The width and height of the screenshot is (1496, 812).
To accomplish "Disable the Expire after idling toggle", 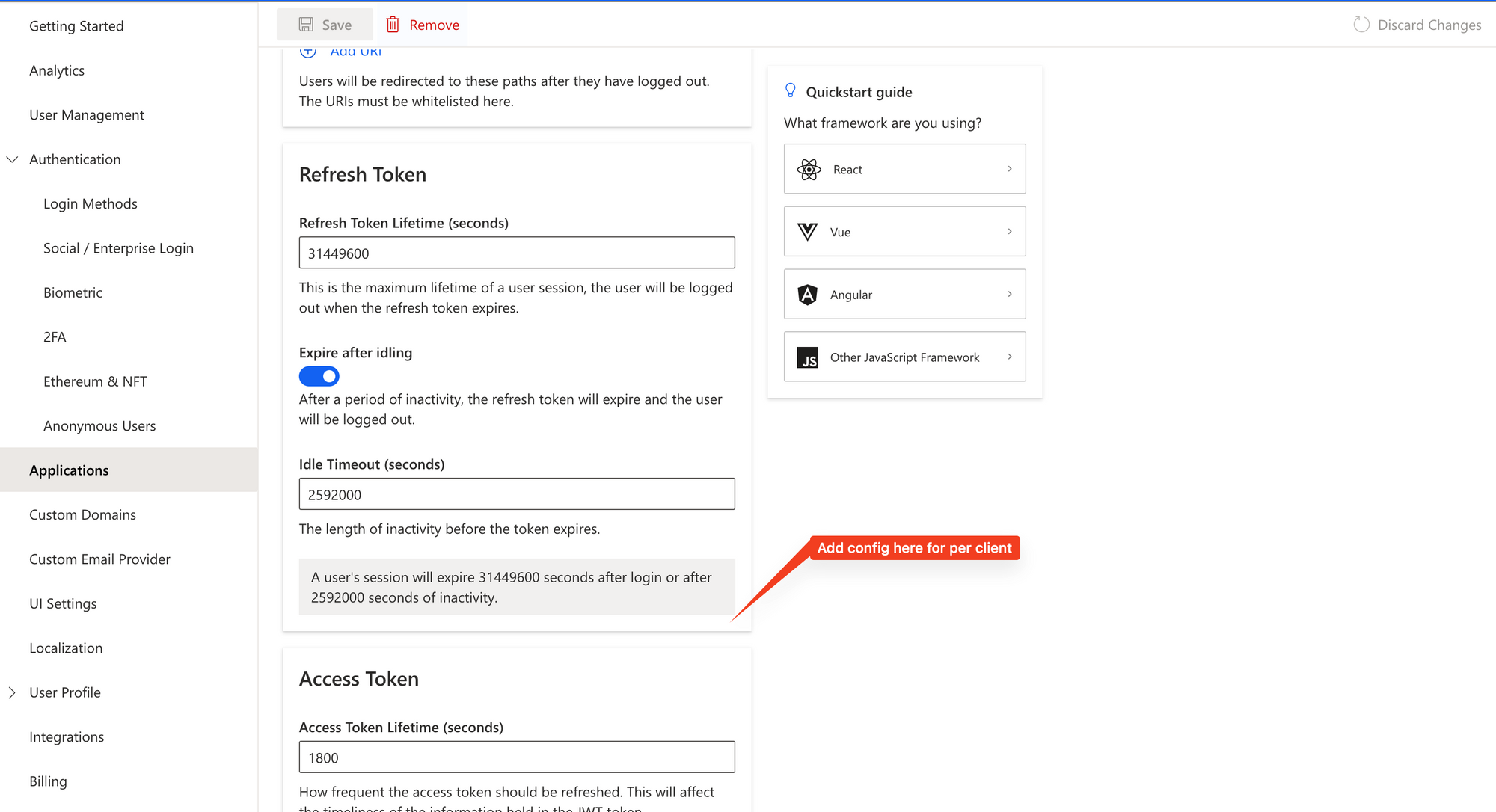I will 319,376.
